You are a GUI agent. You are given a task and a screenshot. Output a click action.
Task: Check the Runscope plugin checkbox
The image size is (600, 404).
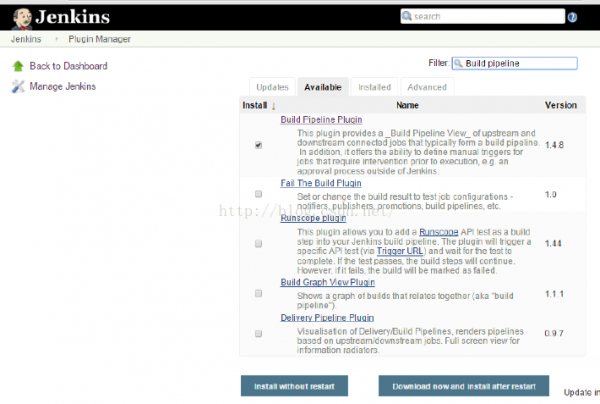tap(259, 244)
